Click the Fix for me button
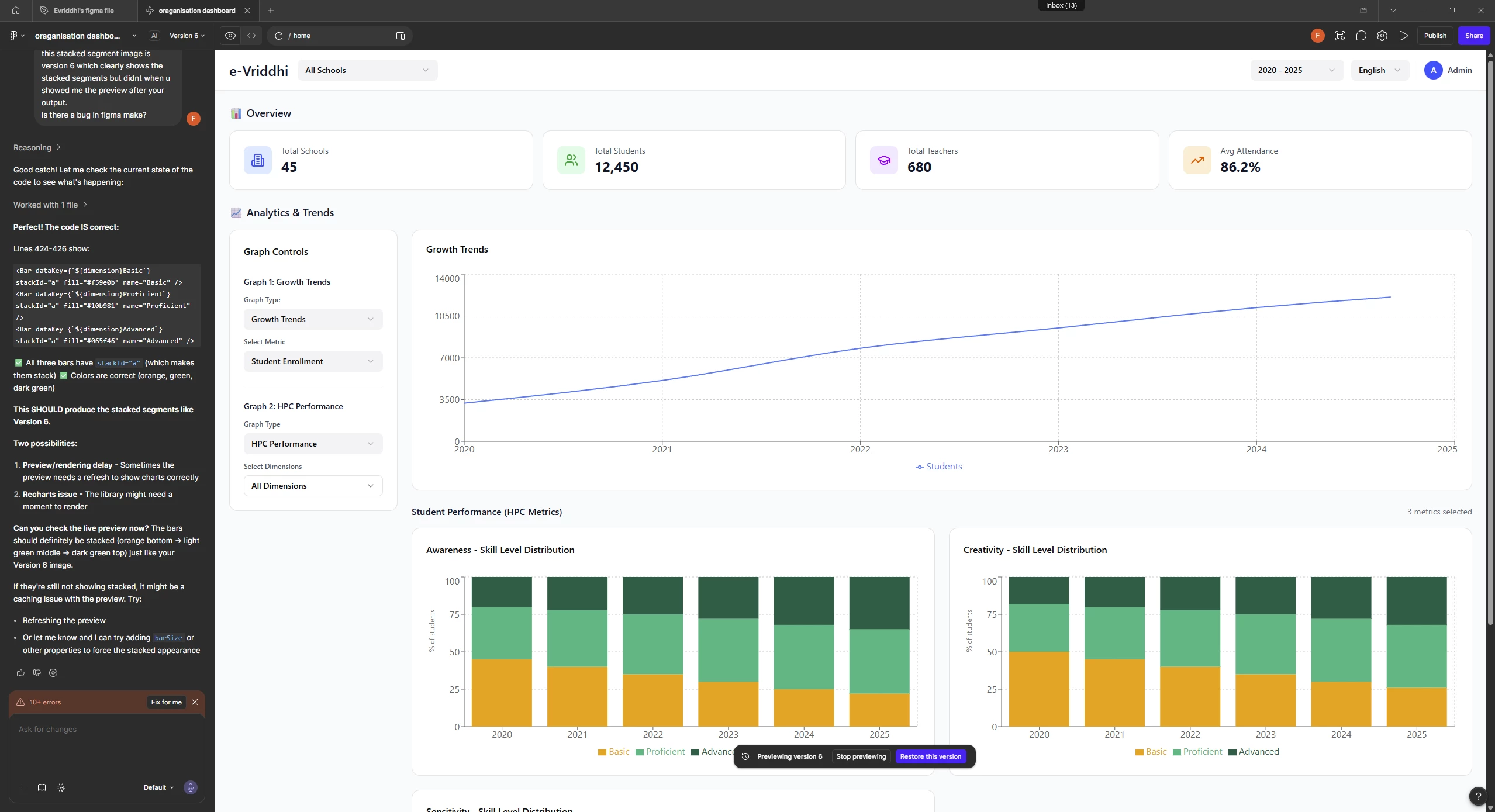The height and width of the screenshot is (812, 1495). 166,702
